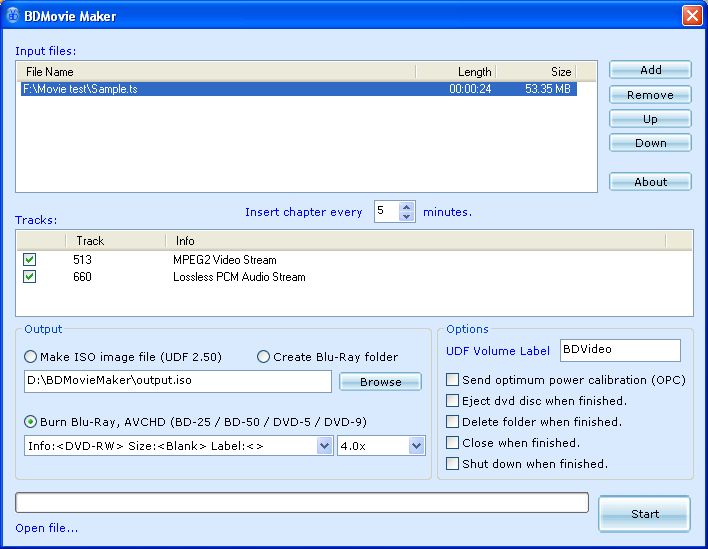
Task: Select the Sample.ts file row
Action: pos(298,89)
